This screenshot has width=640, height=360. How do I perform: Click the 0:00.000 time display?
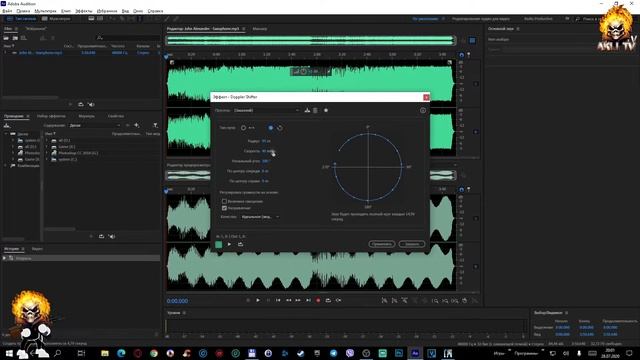(177, 301)
